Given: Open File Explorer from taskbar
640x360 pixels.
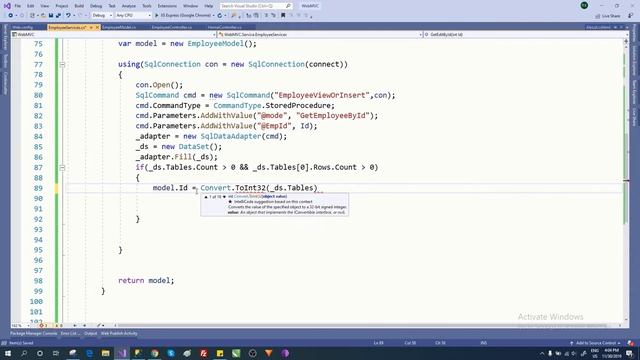Looking at the screenshot, I should [106, 353].
